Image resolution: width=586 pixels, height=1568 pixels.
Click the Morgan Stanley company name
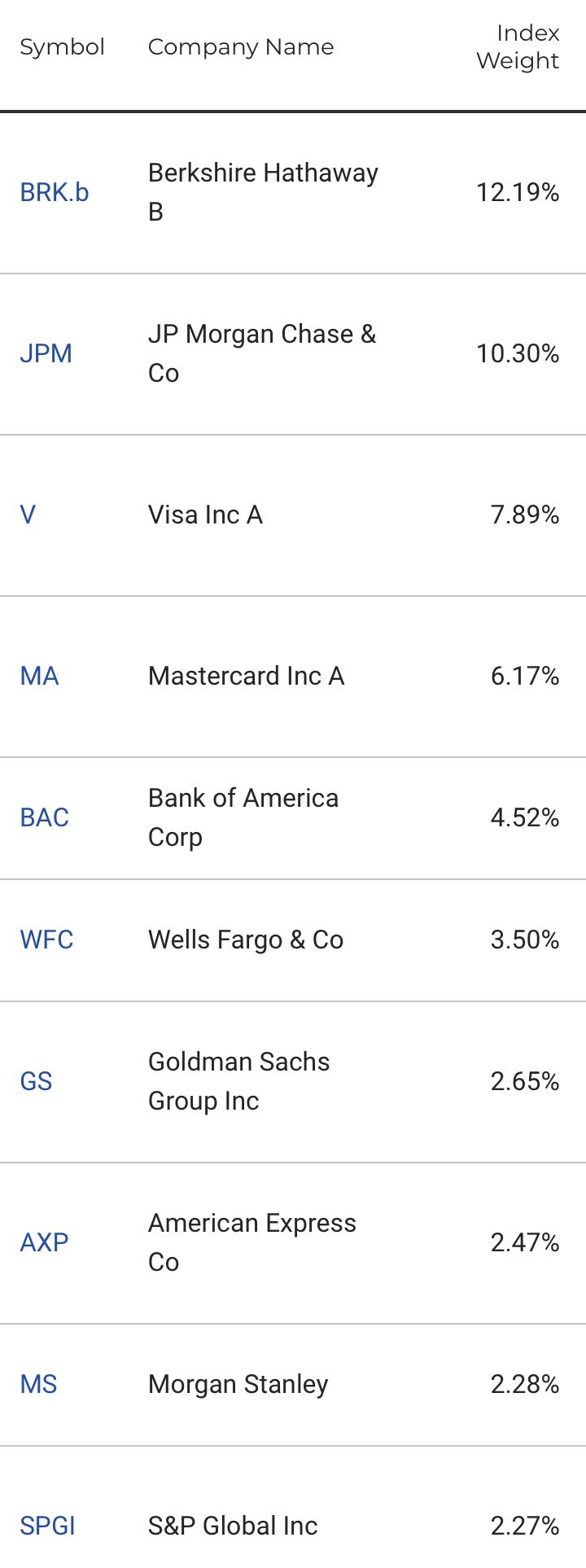coord(238,1385)
